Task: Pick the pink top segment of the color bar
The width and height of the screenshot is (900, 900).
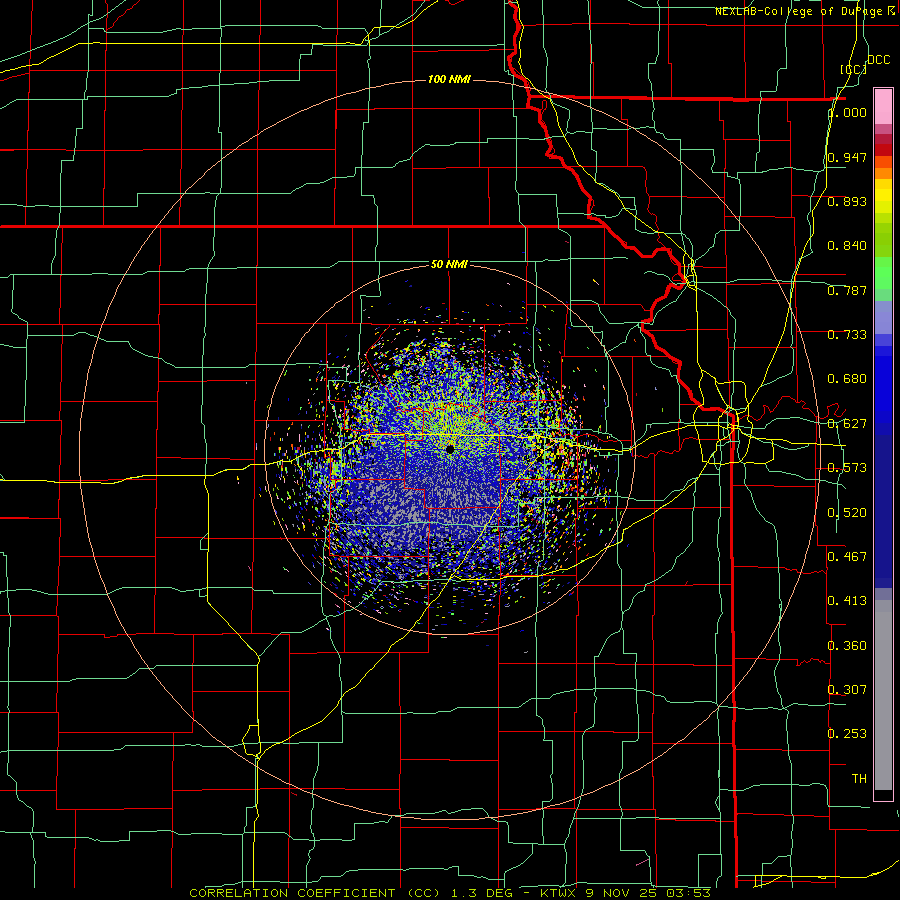Action: tap(883, 106)
